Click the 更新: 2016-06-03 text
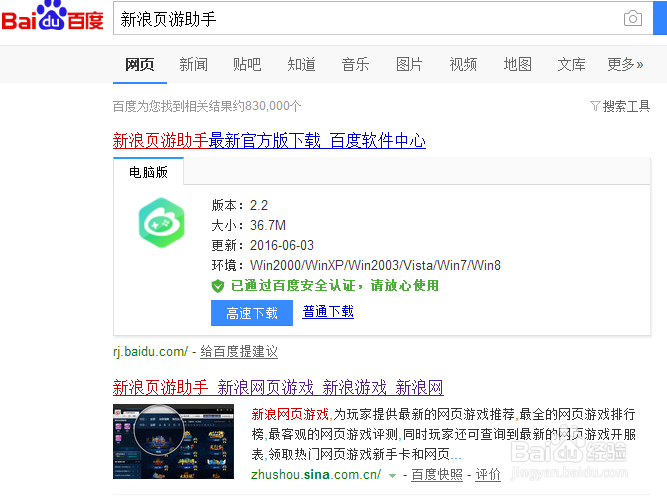Screen dimensions: 667x496 coord(262,245)
